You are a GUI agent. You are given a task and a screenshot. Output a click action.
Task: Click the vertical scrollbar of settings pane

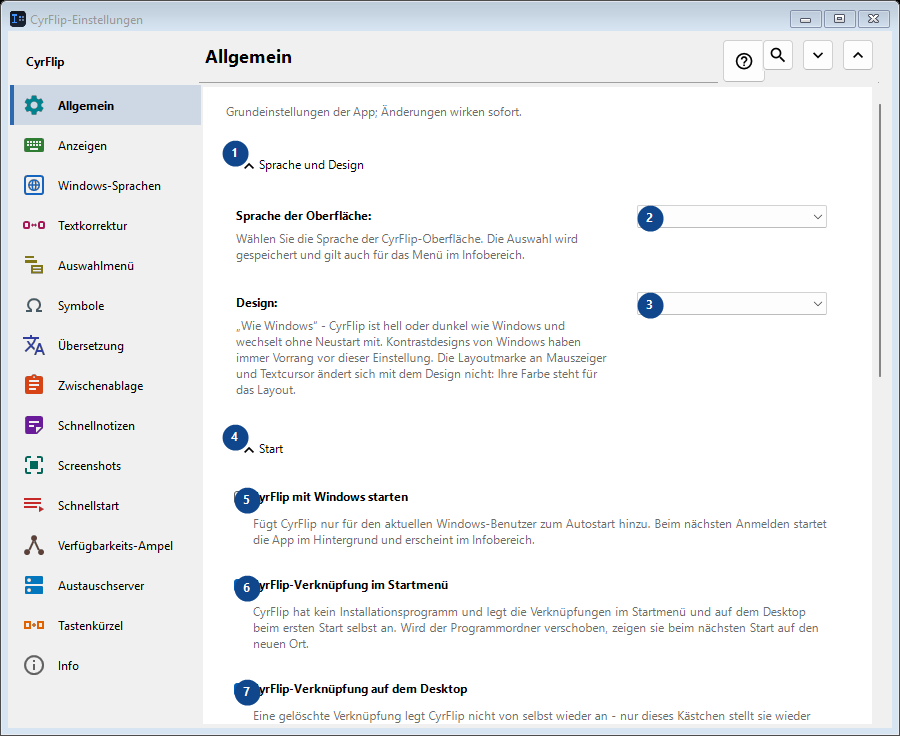880,240
